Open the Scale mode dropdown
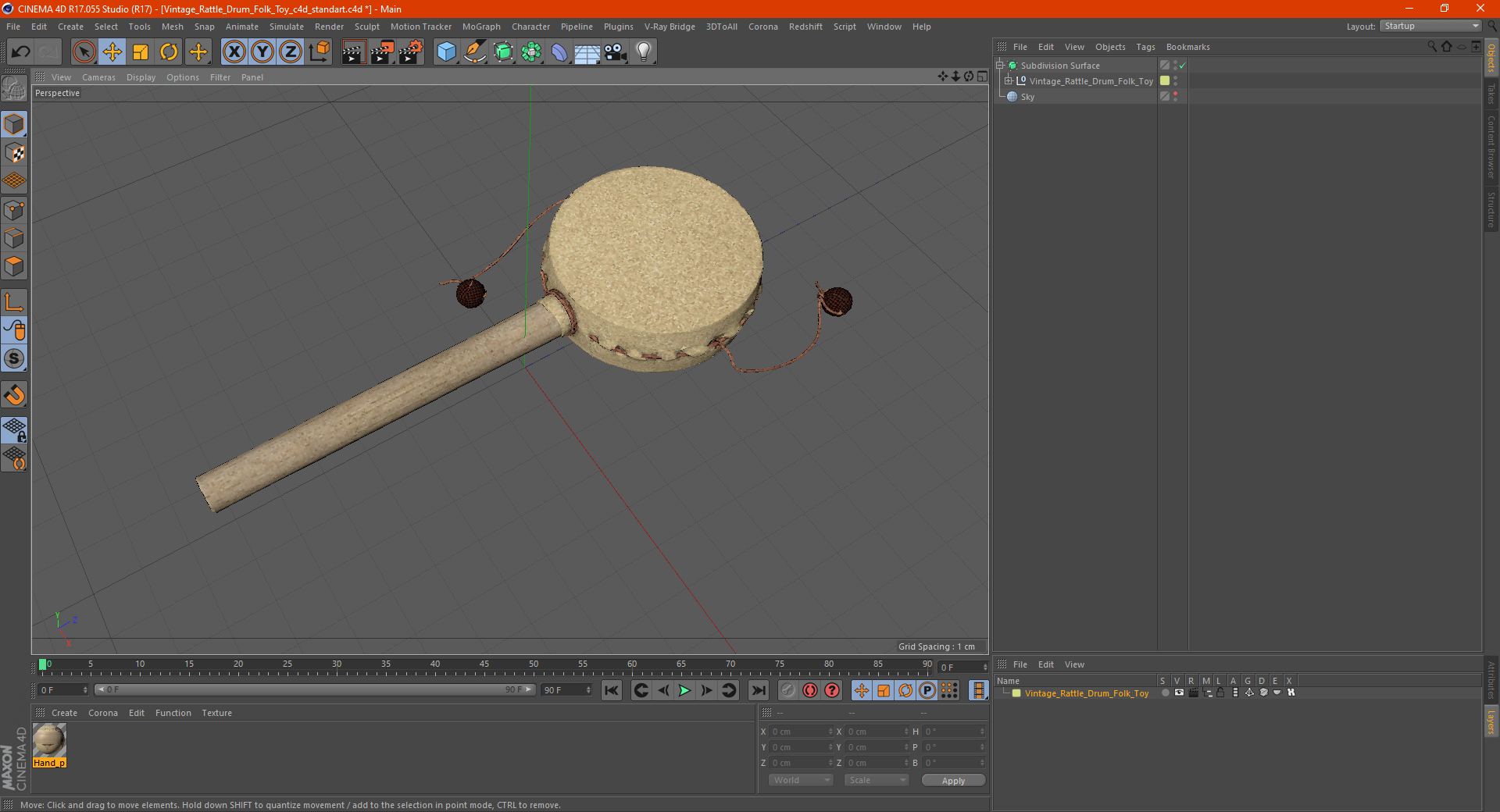Viewport: 1500px width, 812px height. (x=876, y=780)
